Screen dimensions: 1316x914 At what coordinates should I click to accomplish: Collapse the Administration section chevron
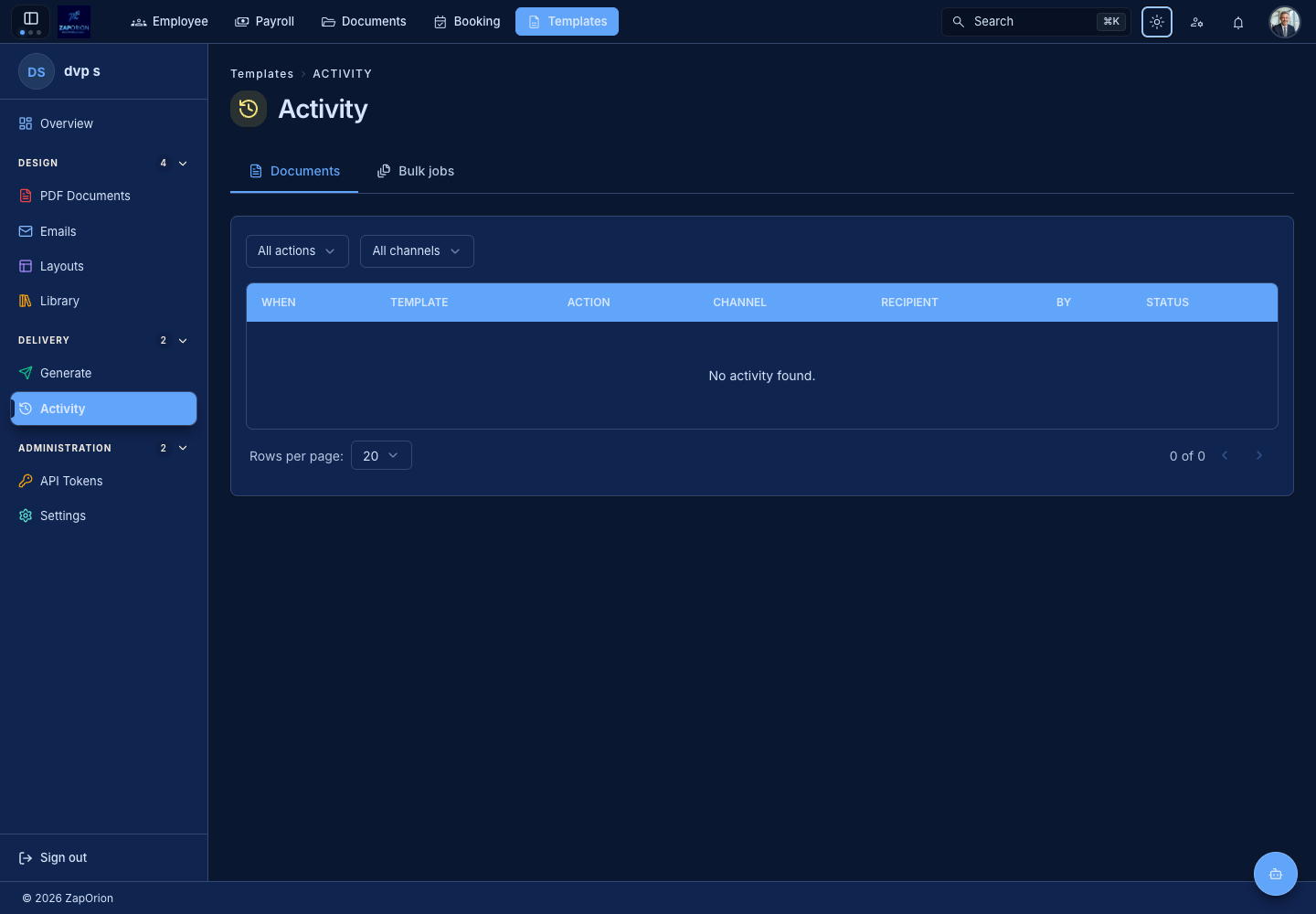coord(183,448)
